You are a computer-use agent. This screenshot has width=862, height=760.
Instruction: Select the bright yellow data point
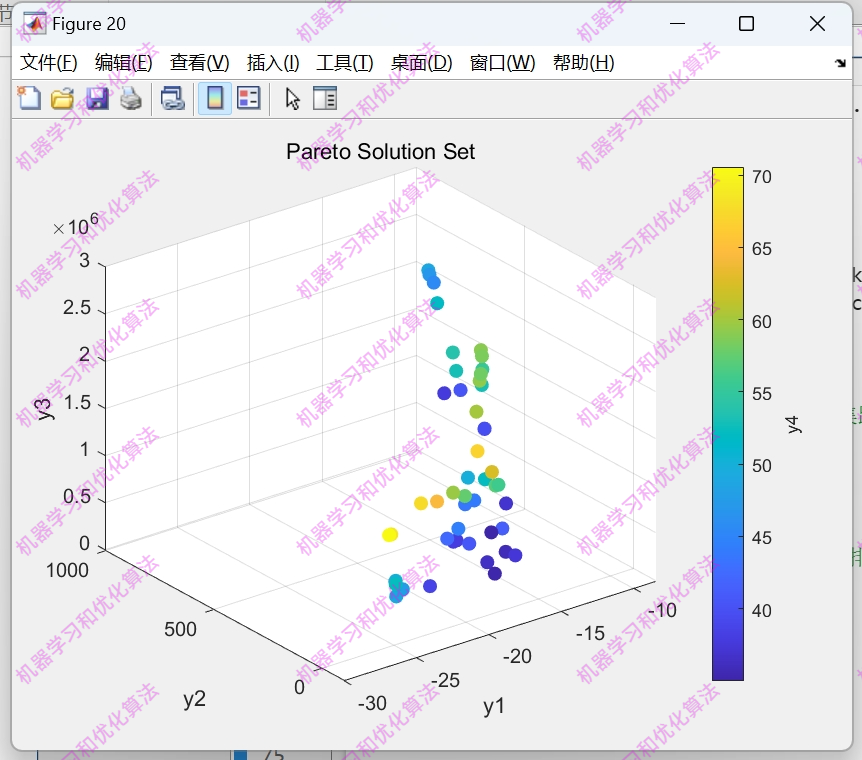390,535
